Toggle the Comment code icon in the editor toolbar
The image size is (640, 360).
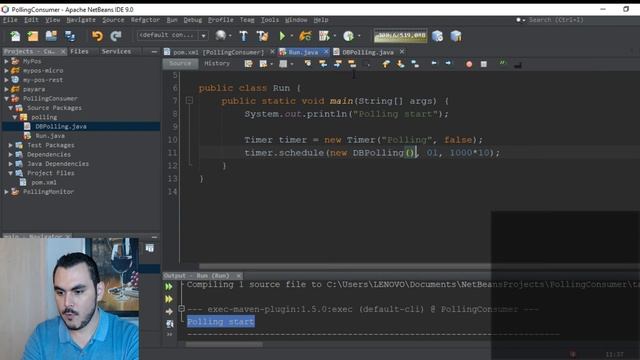[502, 63]
